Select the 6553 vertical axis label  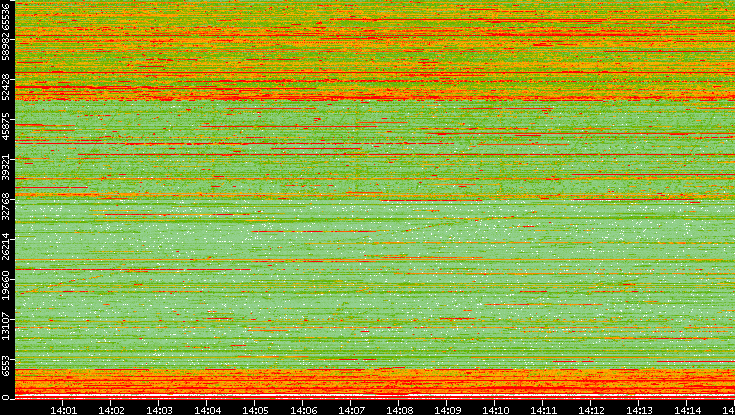[5, 366]
